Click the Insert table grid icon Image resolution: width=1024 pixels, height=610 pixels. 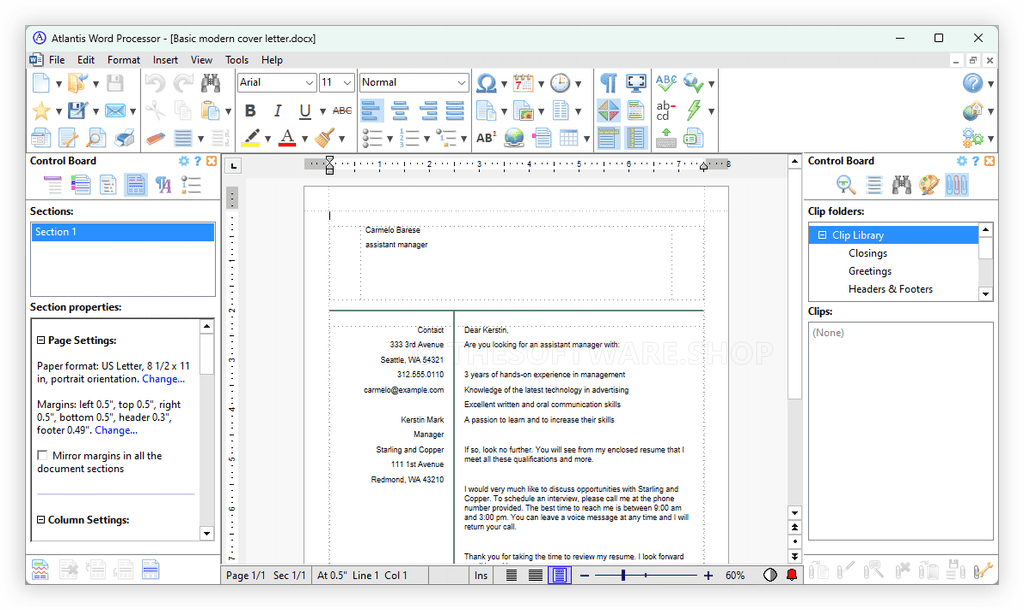pyautogui.click(x=568, y=138)
